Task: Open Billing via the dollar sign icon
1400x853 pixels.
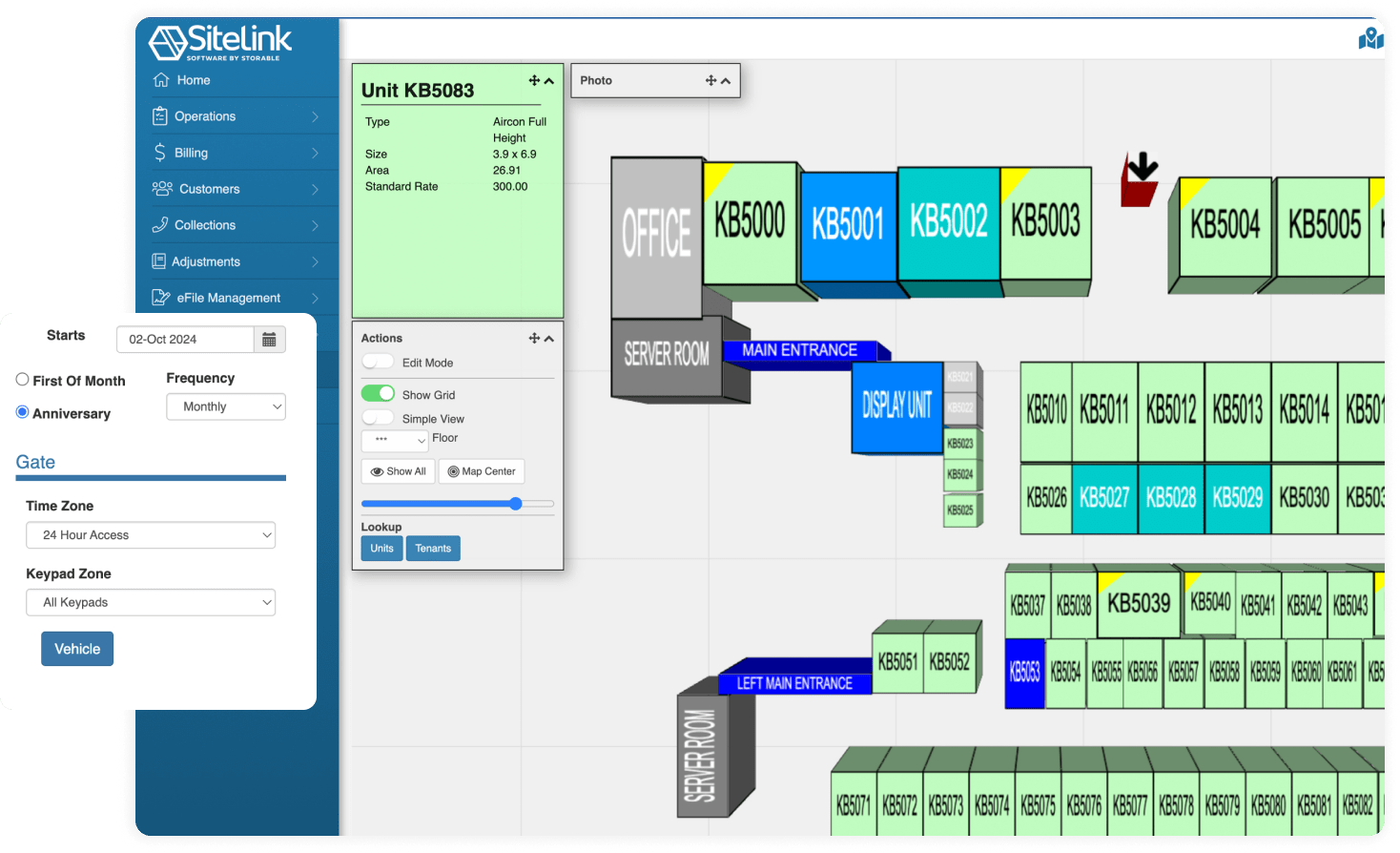Action: pyautogui.click(x=160, y=152)
